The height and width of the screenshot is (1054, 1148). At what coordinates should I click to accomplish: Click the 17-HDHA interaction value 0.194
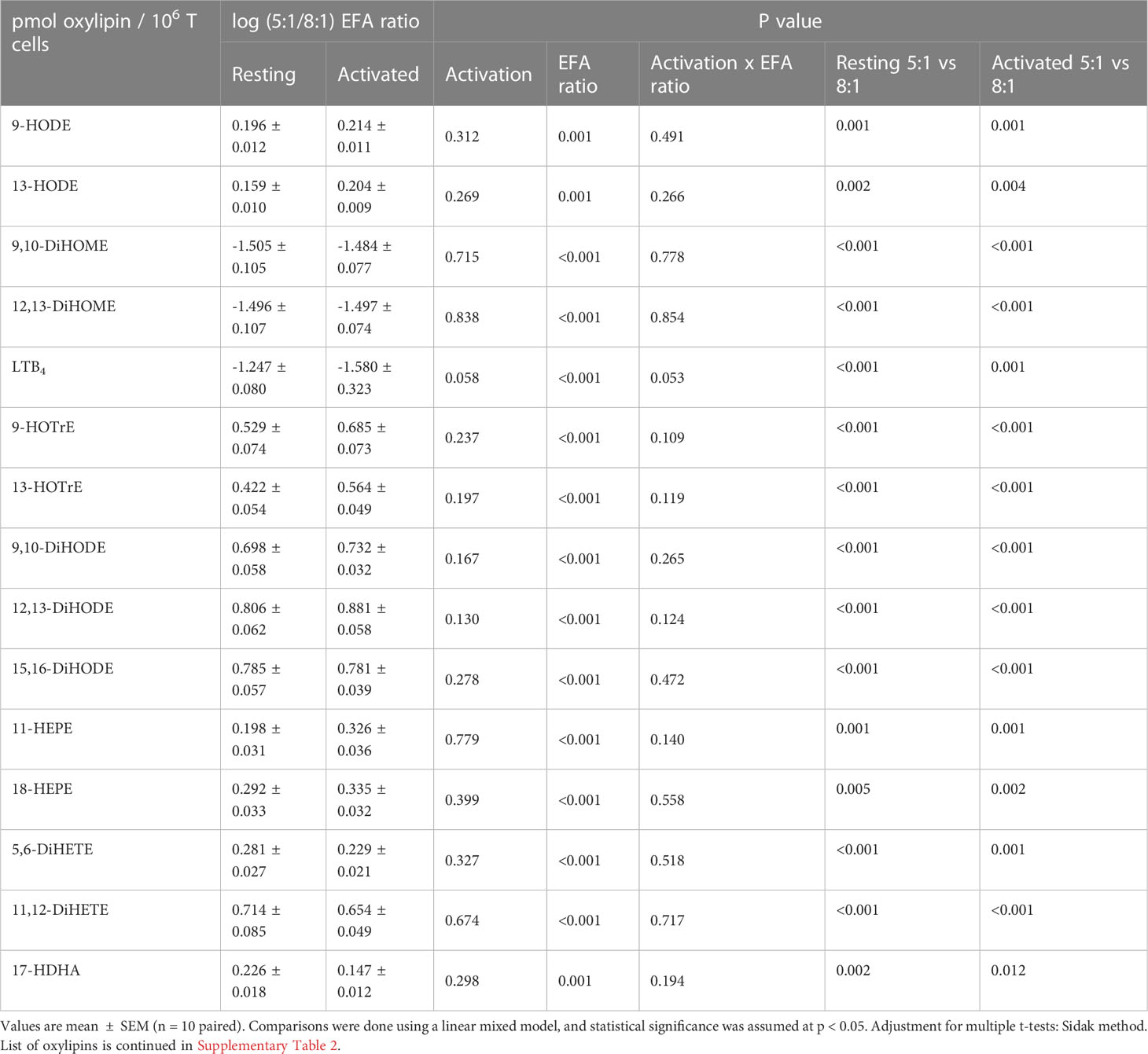(668, 981)
